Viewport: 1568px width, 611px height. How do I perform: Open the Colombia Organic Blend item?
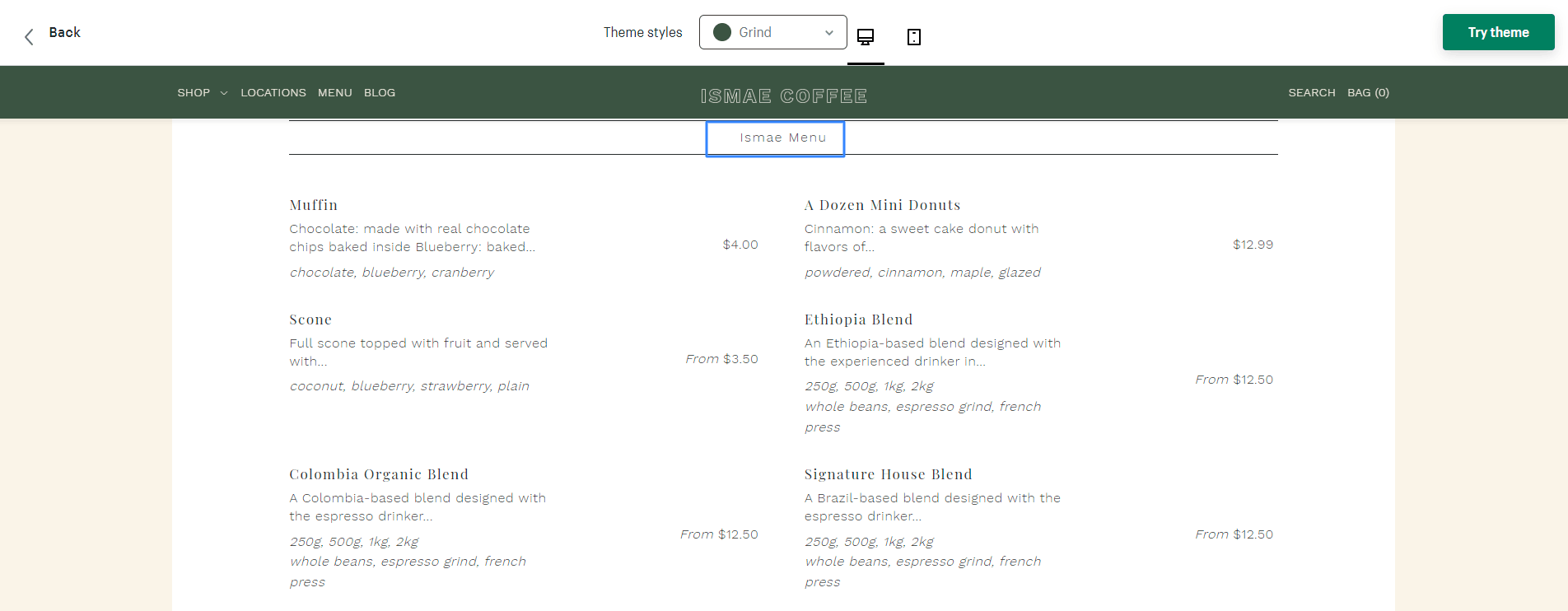379,474
